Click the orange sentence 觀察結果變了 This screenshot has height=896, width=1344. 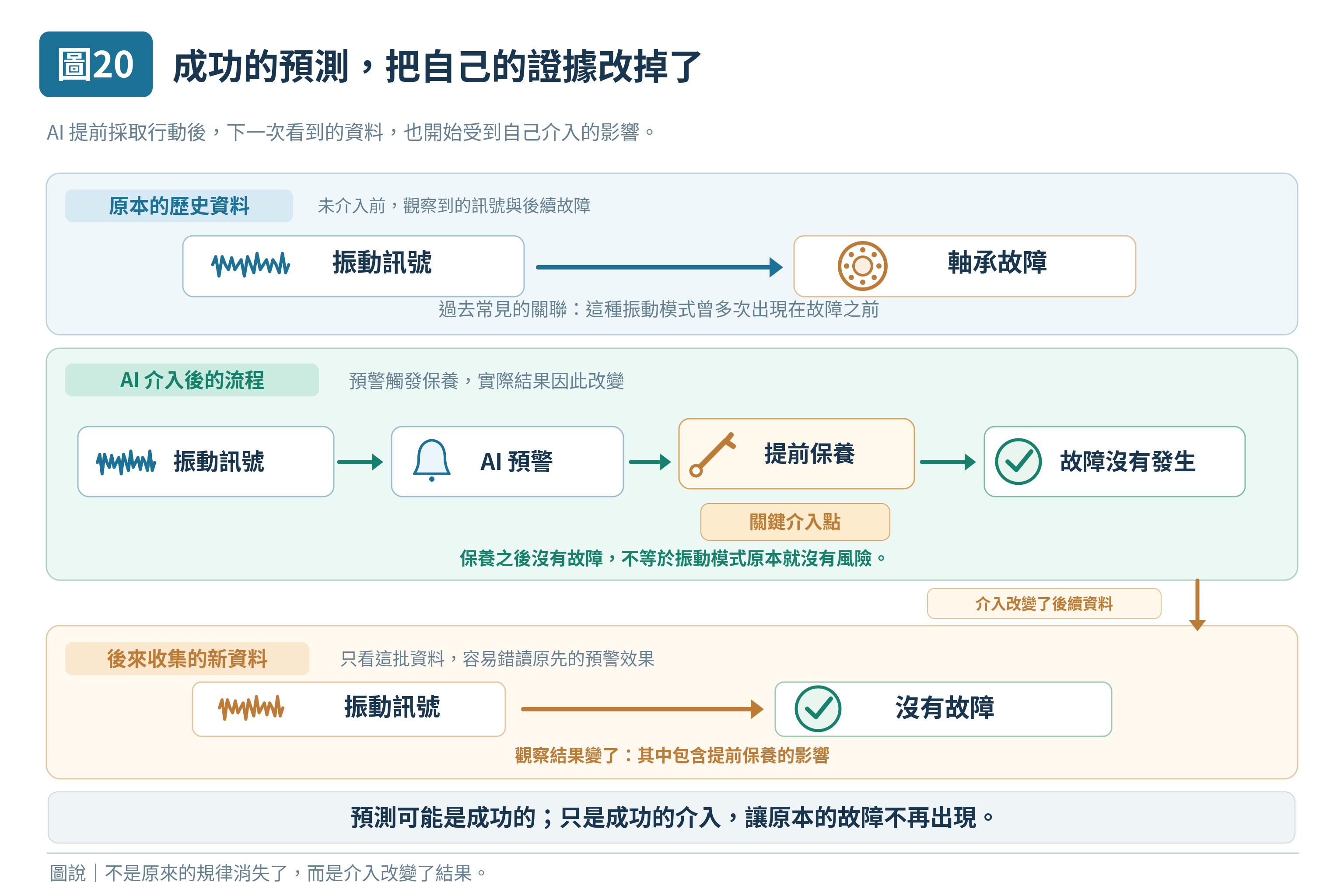(672, 755)
